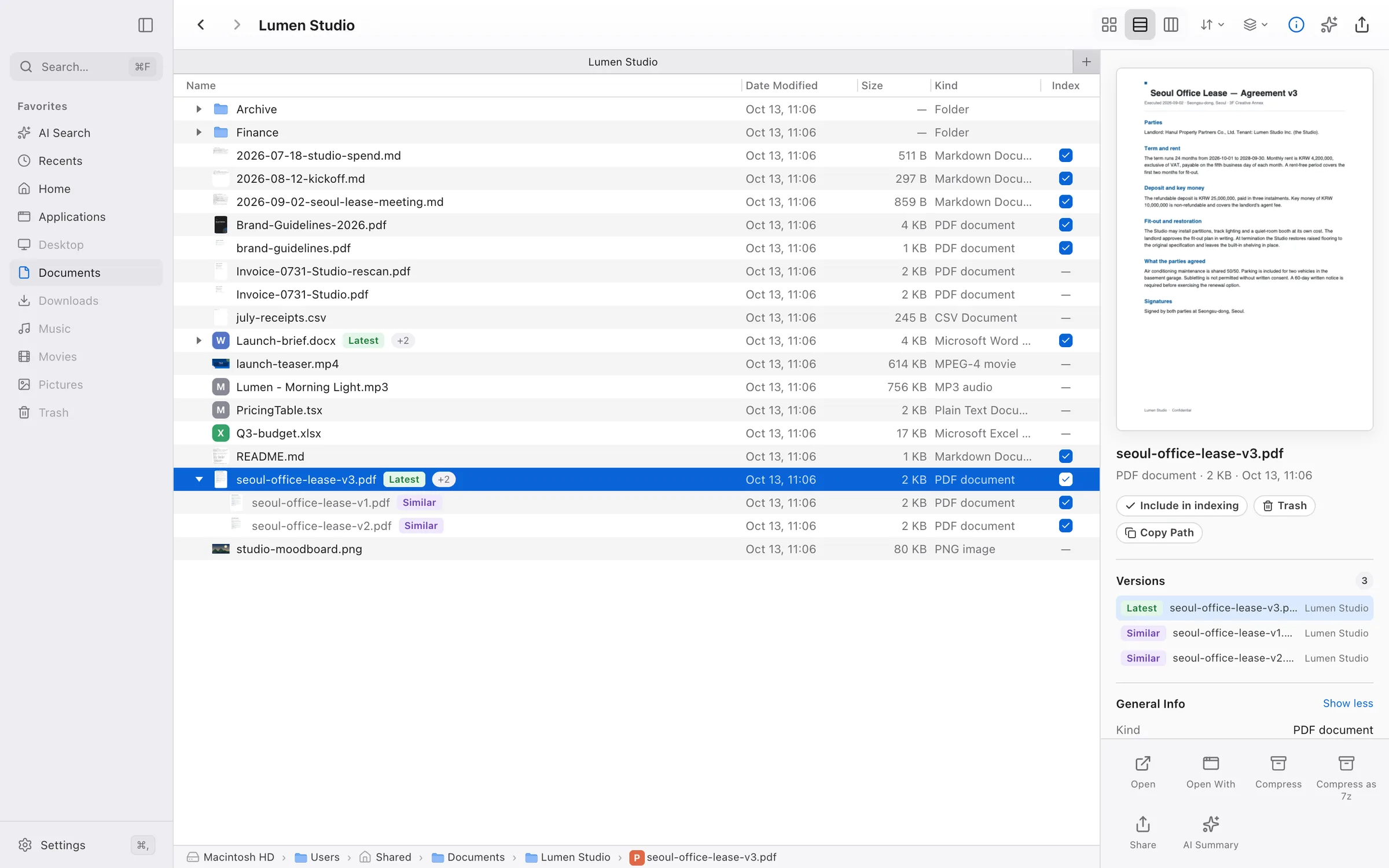Compress as 7z archive

(1346, 778)
